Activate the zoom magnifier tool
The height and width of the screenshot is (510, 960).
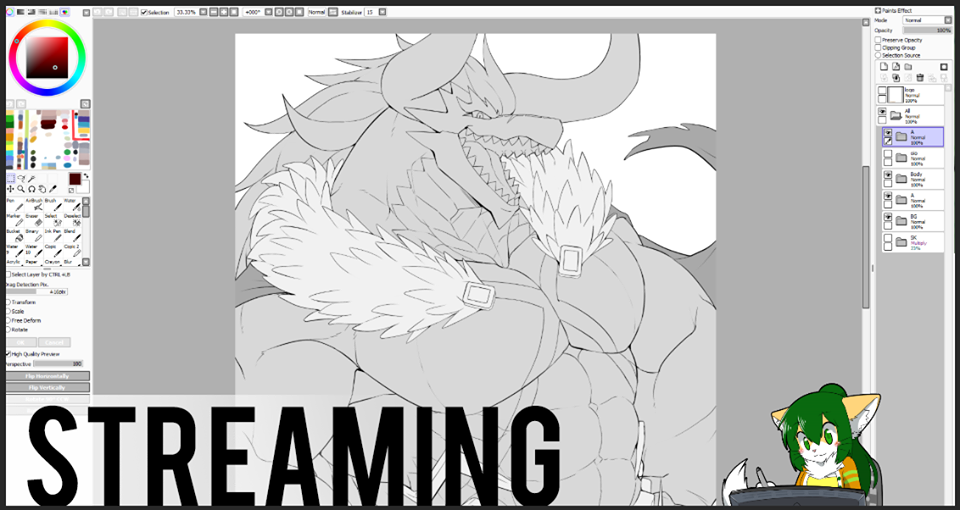[21, 189]
